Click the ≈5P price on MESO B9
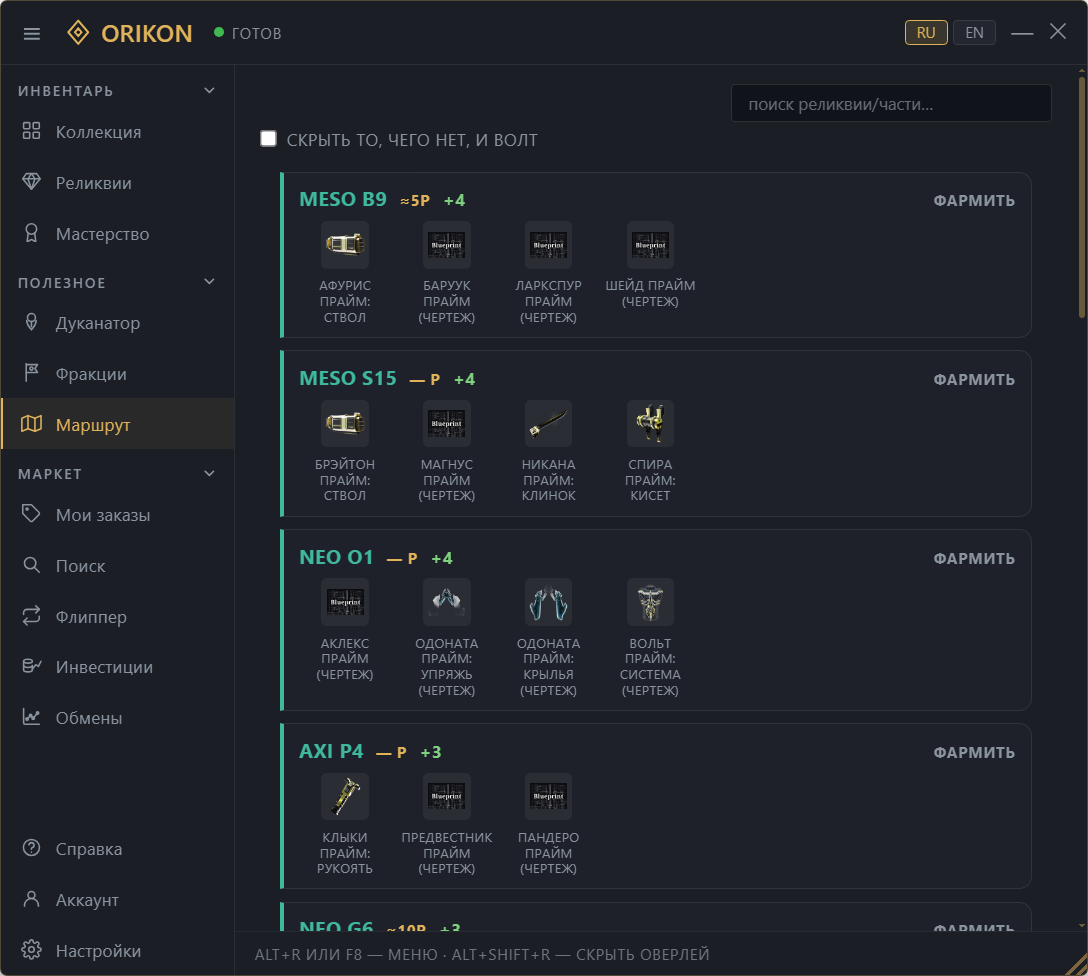Screen dimensions: 1088x976 pos(415,200)
